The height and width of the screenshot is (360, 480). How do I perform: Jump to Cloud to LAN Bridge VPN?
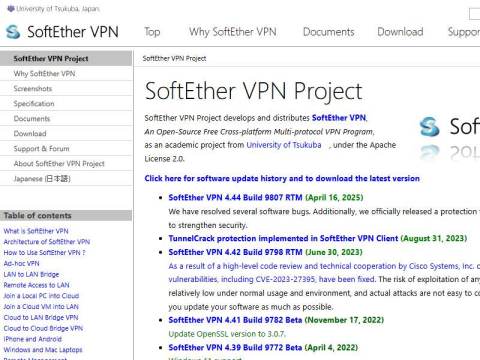coord(41,317)
